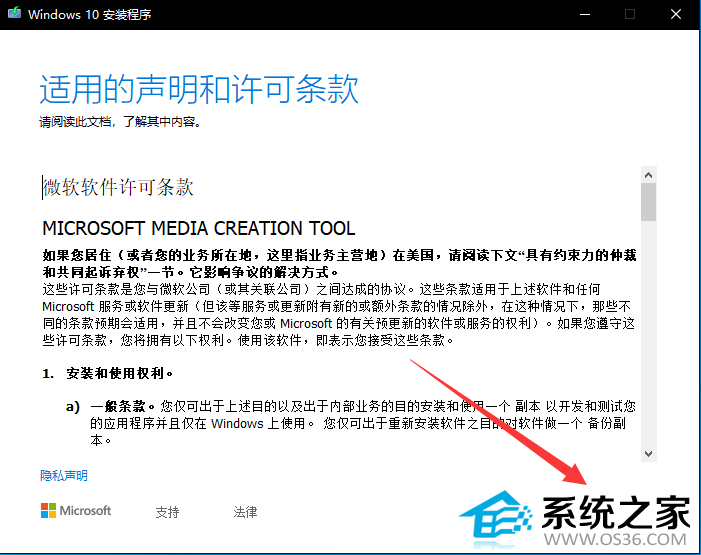This screenshot has height=555, width=701.
Task: Click the Windows 10 setup title bar icon
Action: [14, 13]
